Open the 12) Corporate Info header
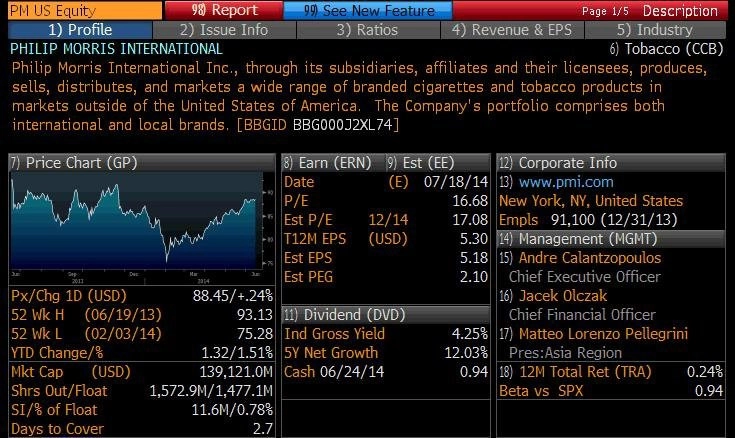735x438 pixels. pyautogui.click(x=611, y=163)
